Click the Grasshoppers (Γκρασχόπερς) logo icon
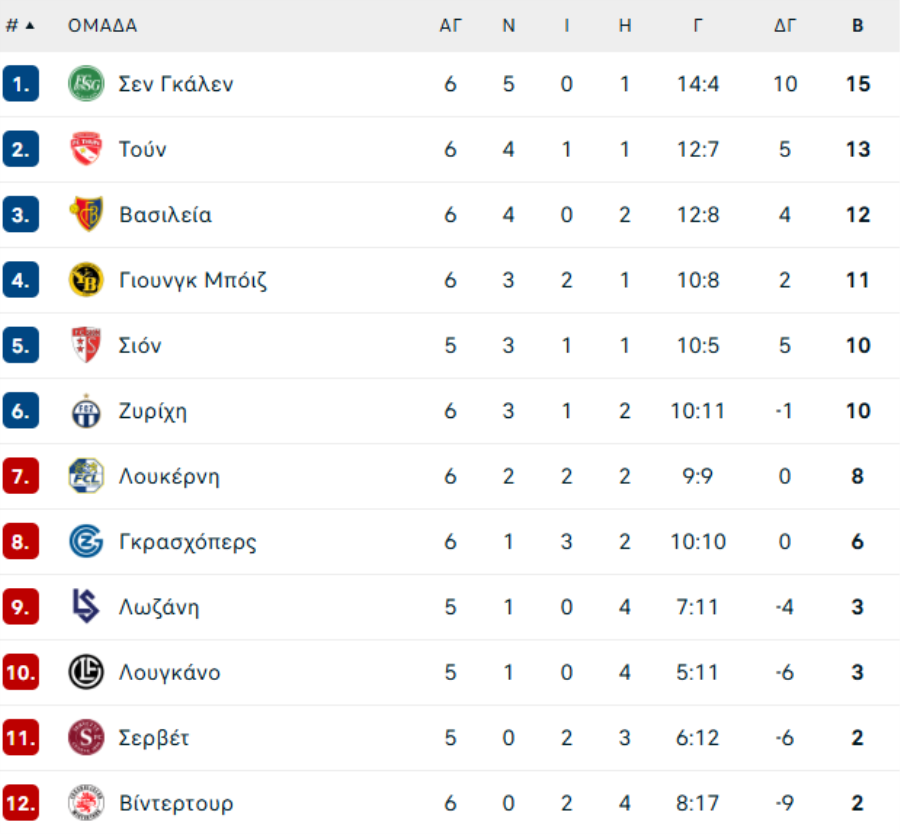900x834 pixels. pos(86,542)
